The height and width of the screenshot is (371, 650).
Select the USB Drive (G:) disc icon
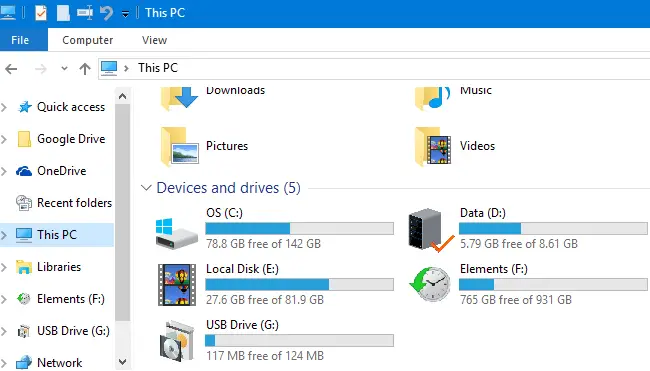pos(177,341)
